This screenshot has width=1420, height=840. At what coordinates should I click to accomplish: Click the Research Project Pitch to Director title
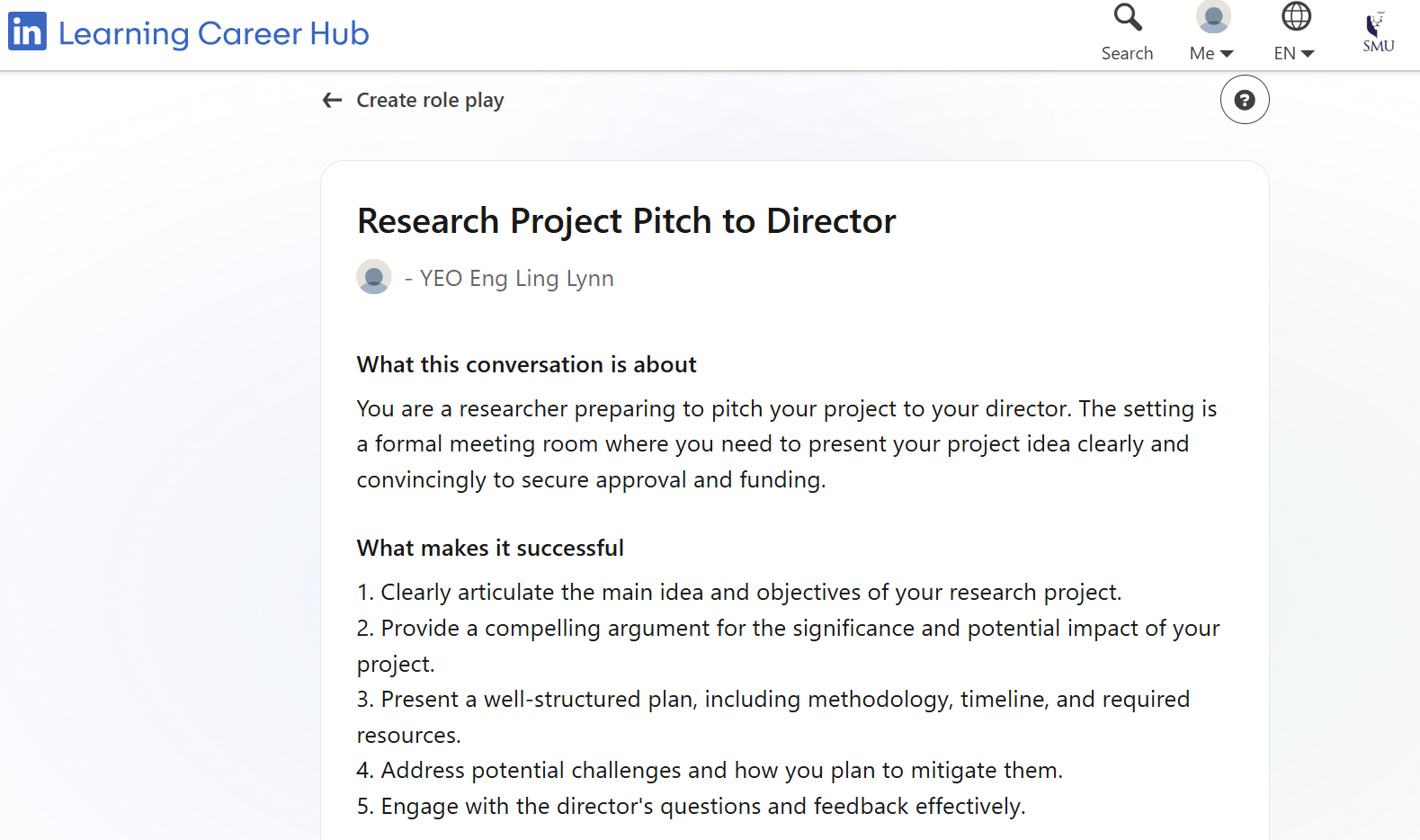tap(626, 221)
